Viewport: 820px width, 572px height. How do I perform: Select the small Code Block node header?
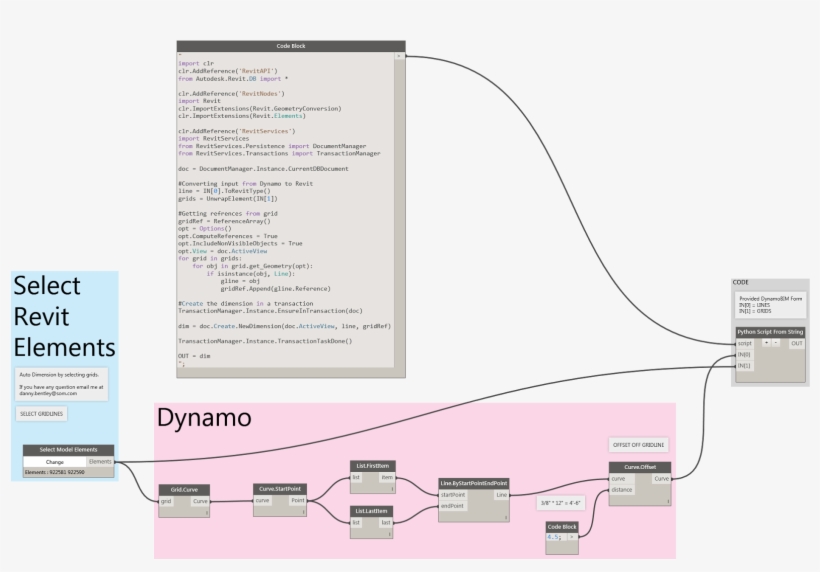click(562, 527)
